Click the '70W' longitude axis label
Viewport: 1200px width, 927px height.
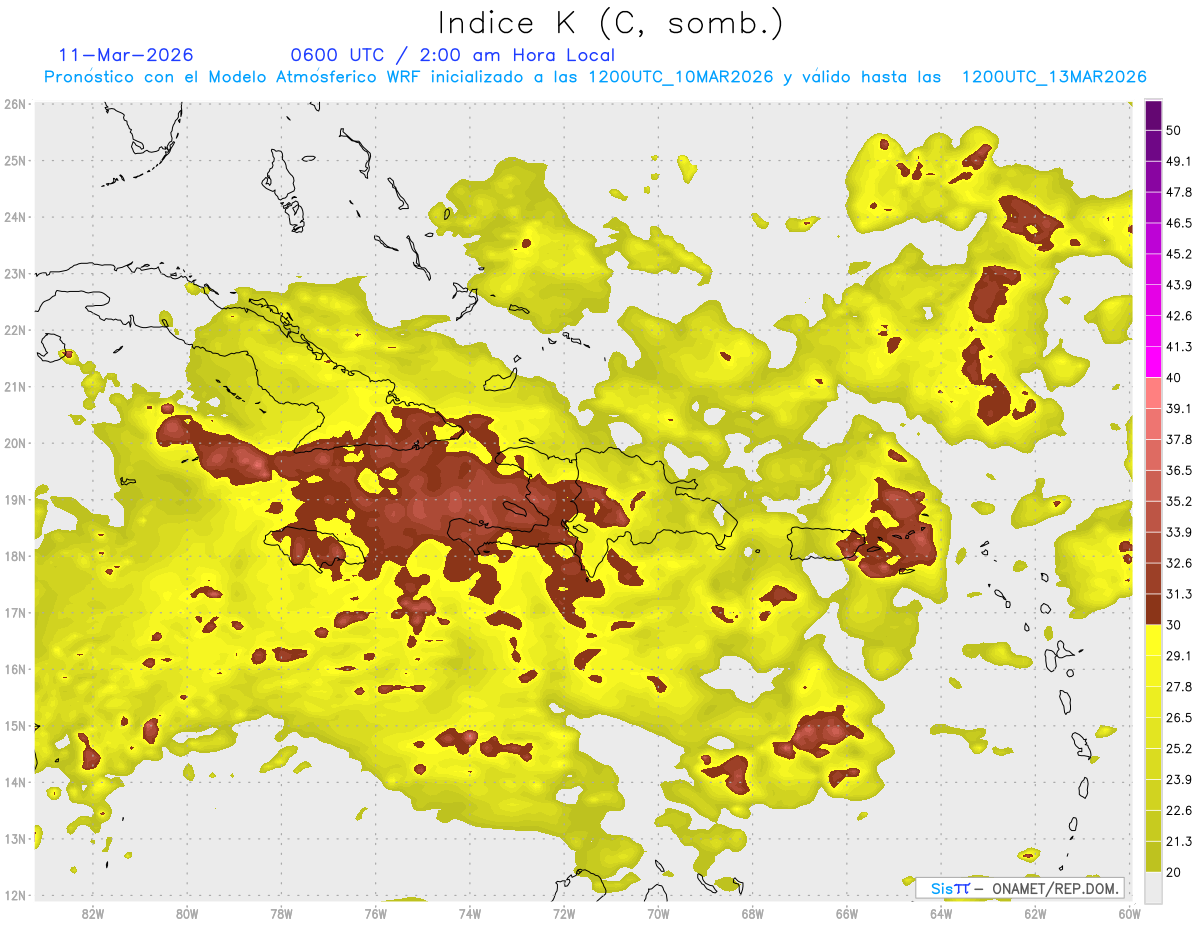(658, 914)
